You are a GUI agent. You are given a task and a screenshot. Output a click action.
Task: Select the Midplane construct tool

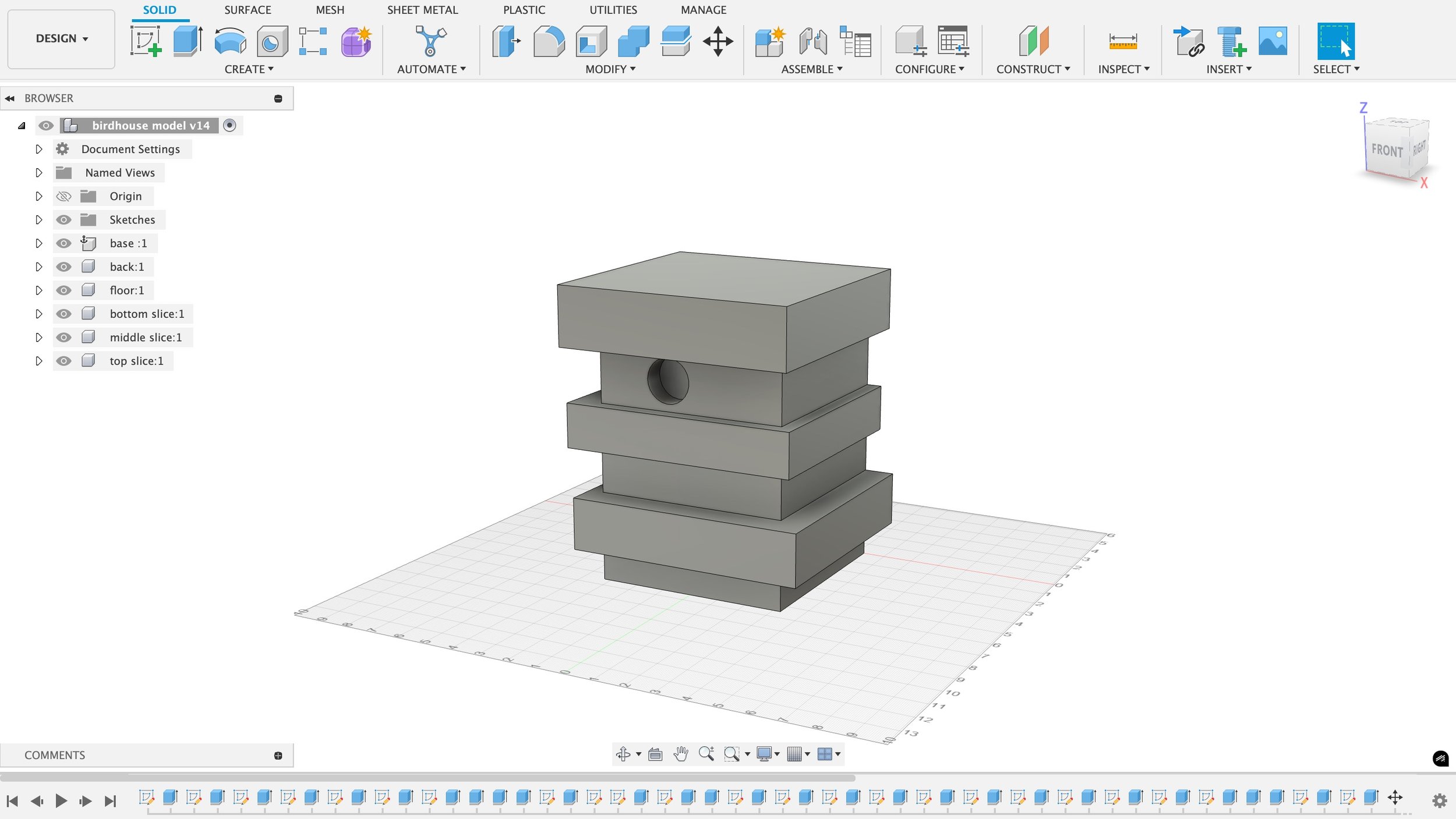(x=1033, y=41)
